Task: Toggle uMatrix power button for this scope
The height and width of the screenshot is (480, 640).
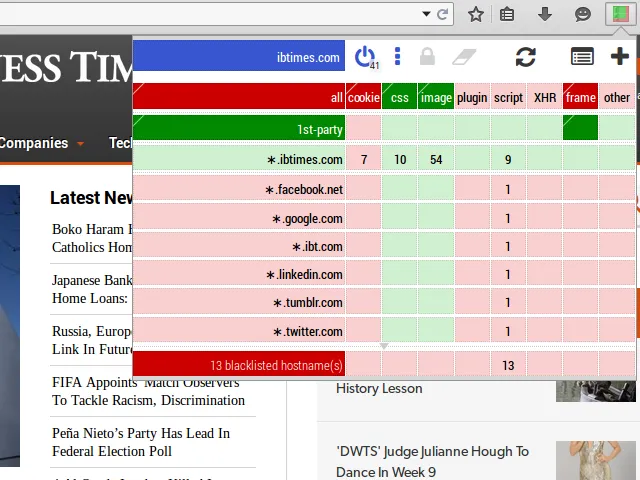Action: click(365, 56)
